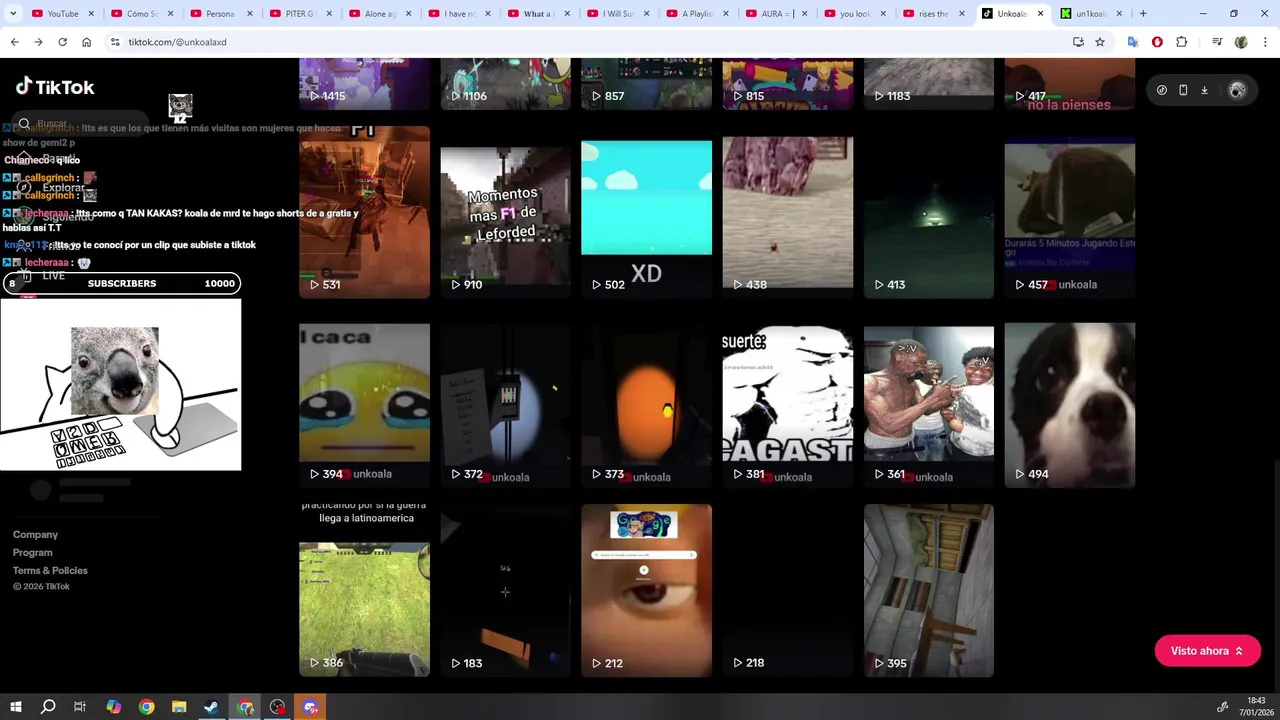This screenshot has height=720, width=1280.
Task: Click the TikTok logo in sidebar
Action: (55, 87)
